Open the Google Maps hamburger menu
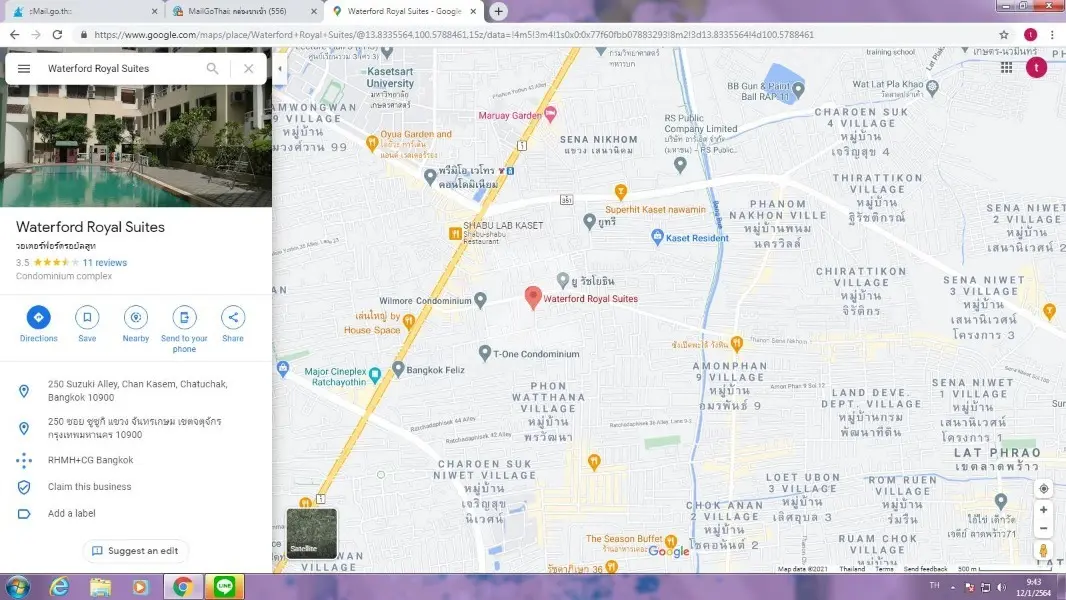The width and height of the screenshot is (1066, 600). [24, 69]
